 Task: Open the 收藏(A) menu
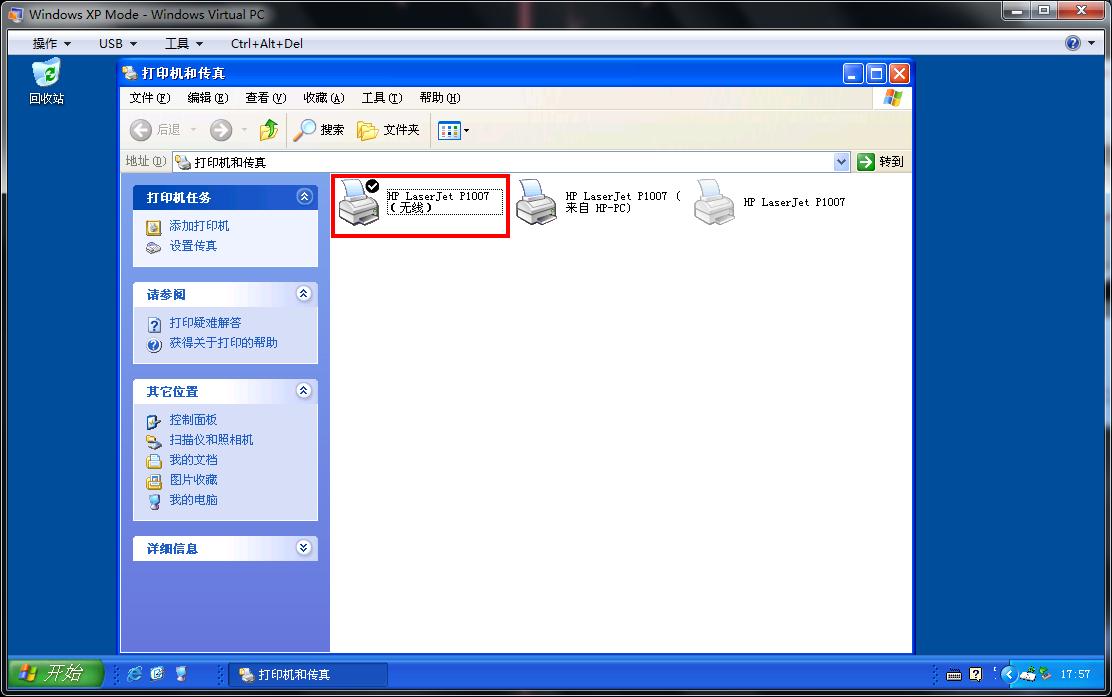[x=323, y=98]
